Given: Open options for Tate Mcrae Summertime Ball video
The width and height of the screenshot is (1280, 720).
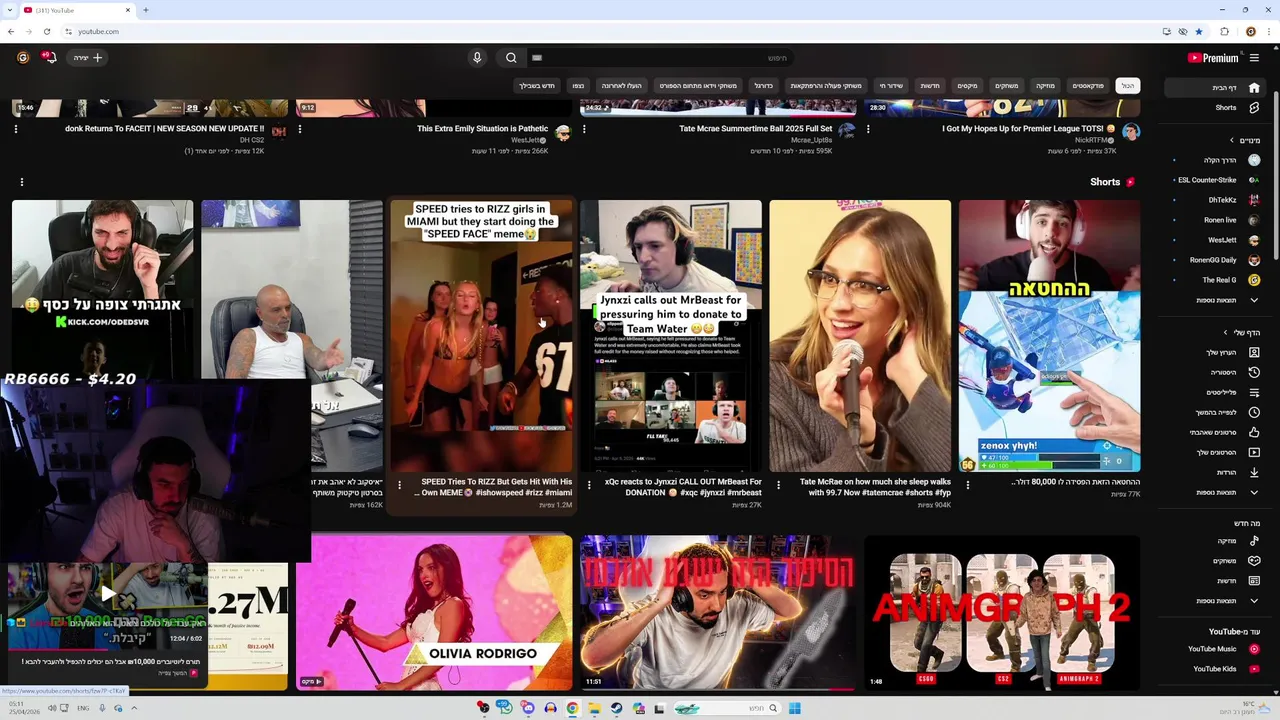Looking at the screenshot, I should pos(584,129).
